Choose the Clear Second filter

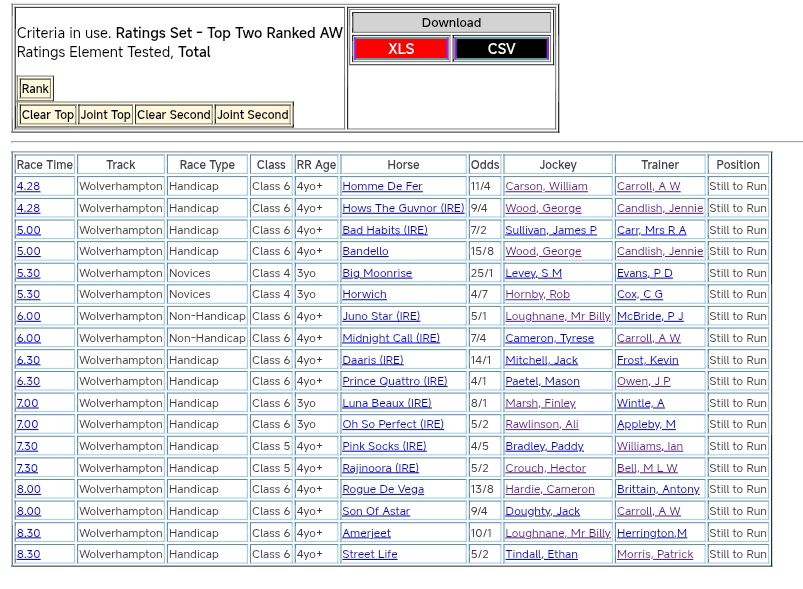point(174,115)
